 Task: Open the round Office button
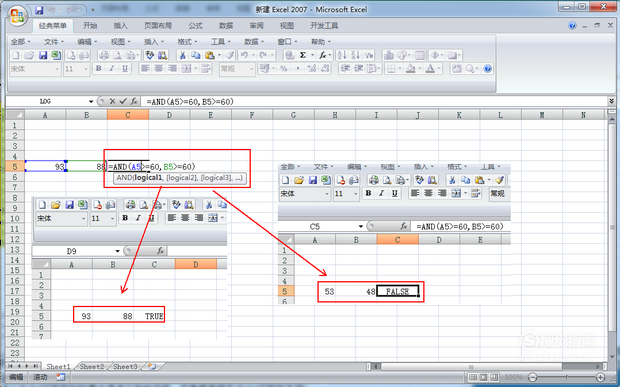17,16
